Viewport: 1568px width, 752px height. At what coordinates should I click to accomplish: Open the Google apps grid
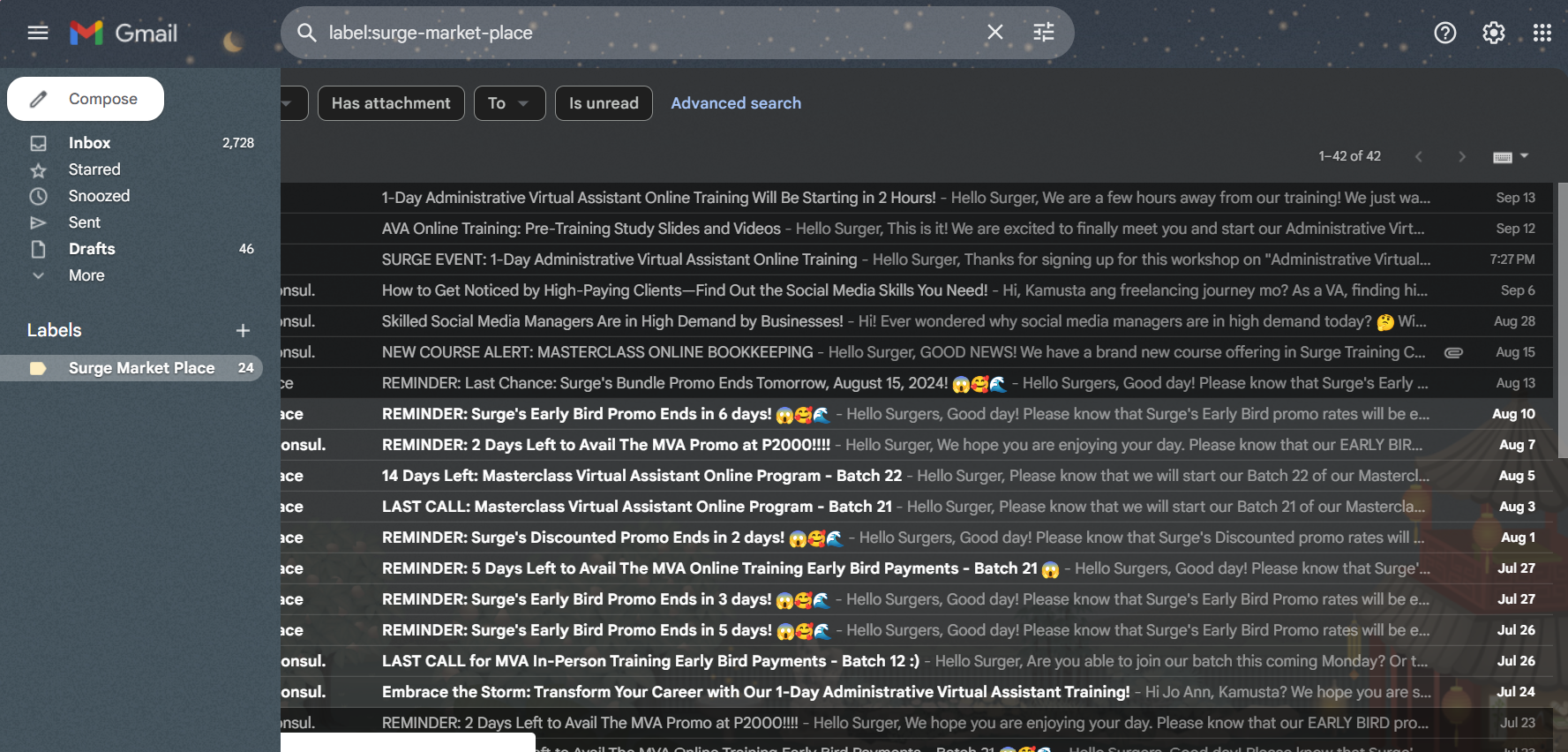pos(1542,33)
